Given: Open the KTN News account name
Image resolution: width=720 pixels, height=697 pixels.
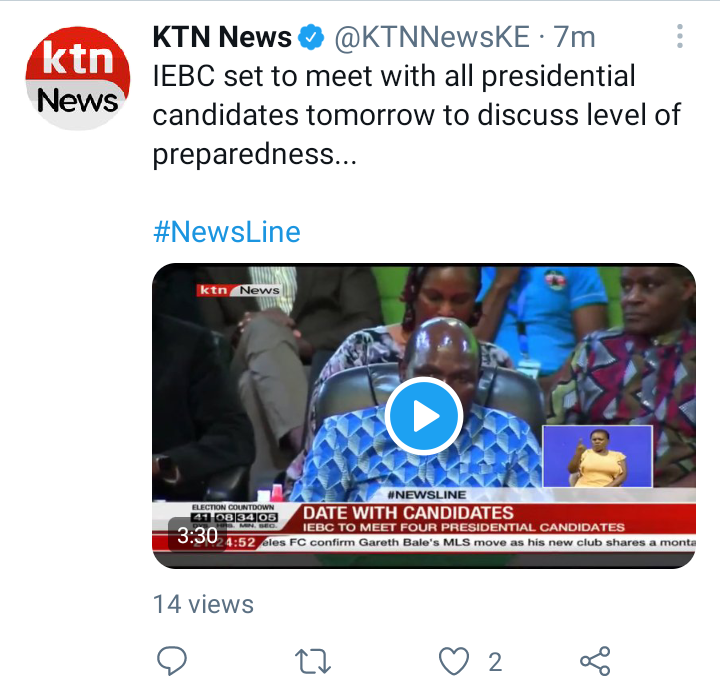Looking at the screenshot, I should (222, 37).
